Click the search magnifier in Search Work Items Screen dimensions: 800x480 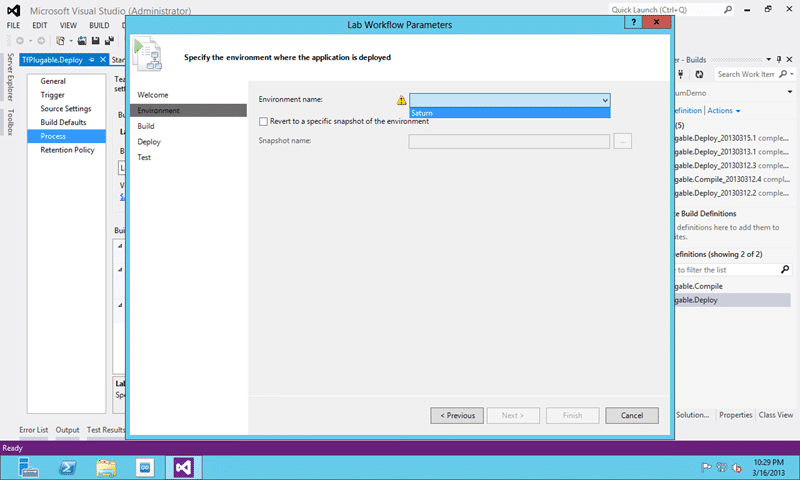point(783,74)
